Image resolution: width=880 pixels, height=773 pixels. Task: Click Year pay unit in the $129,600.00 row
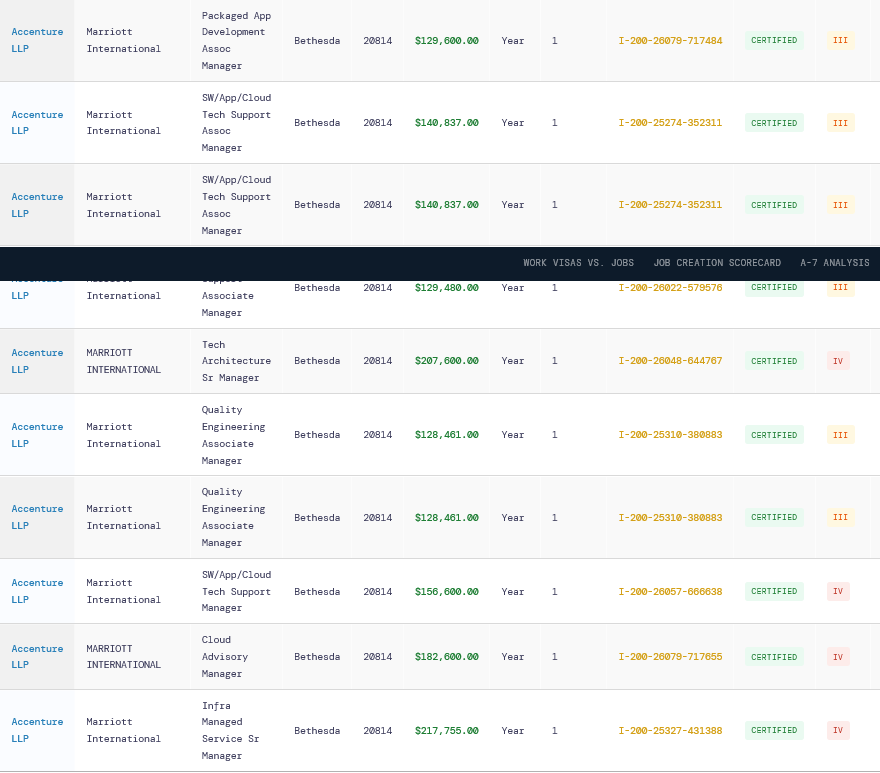point(513,40)
